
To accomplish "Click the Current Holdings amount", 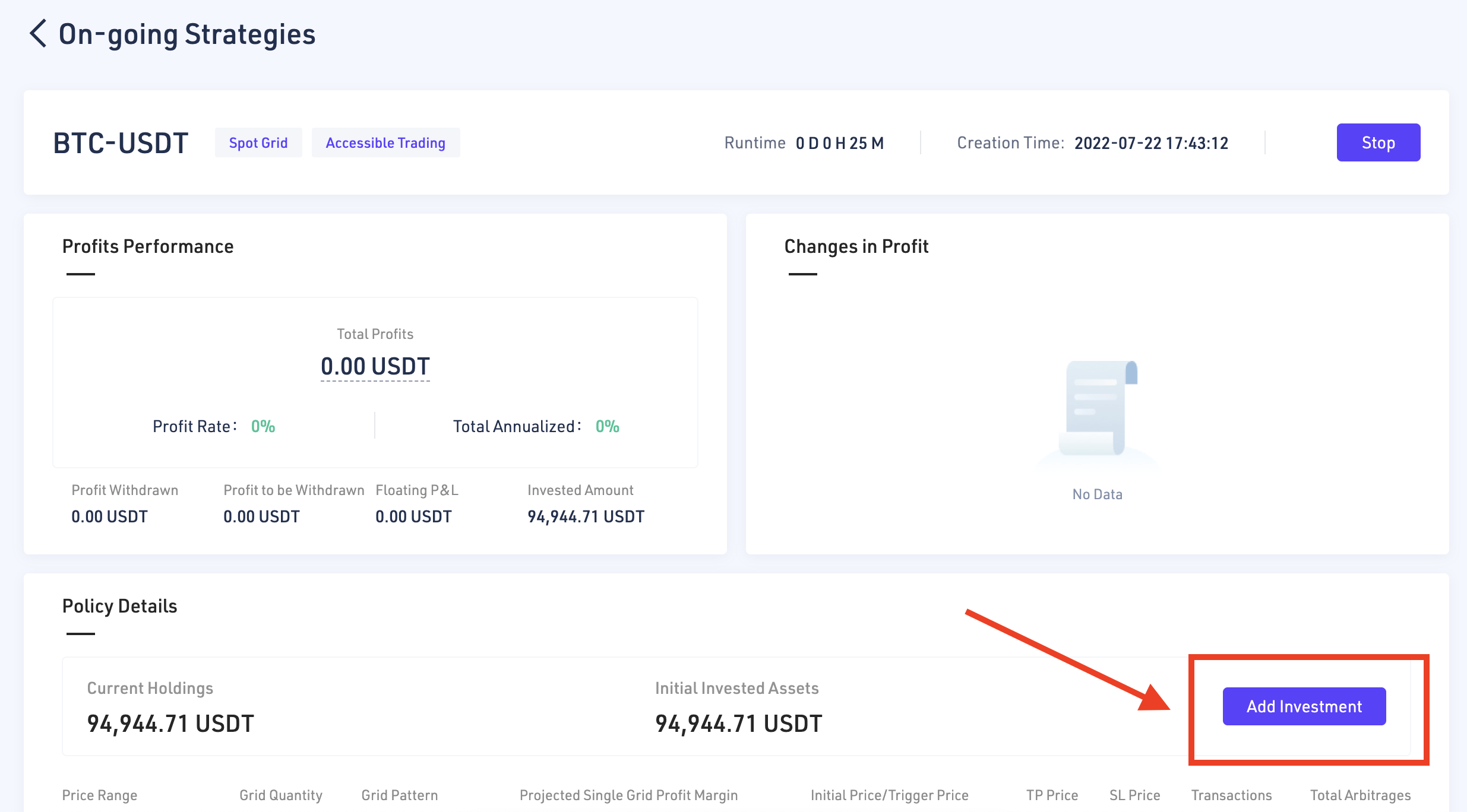I will click(x=170, y=724).
